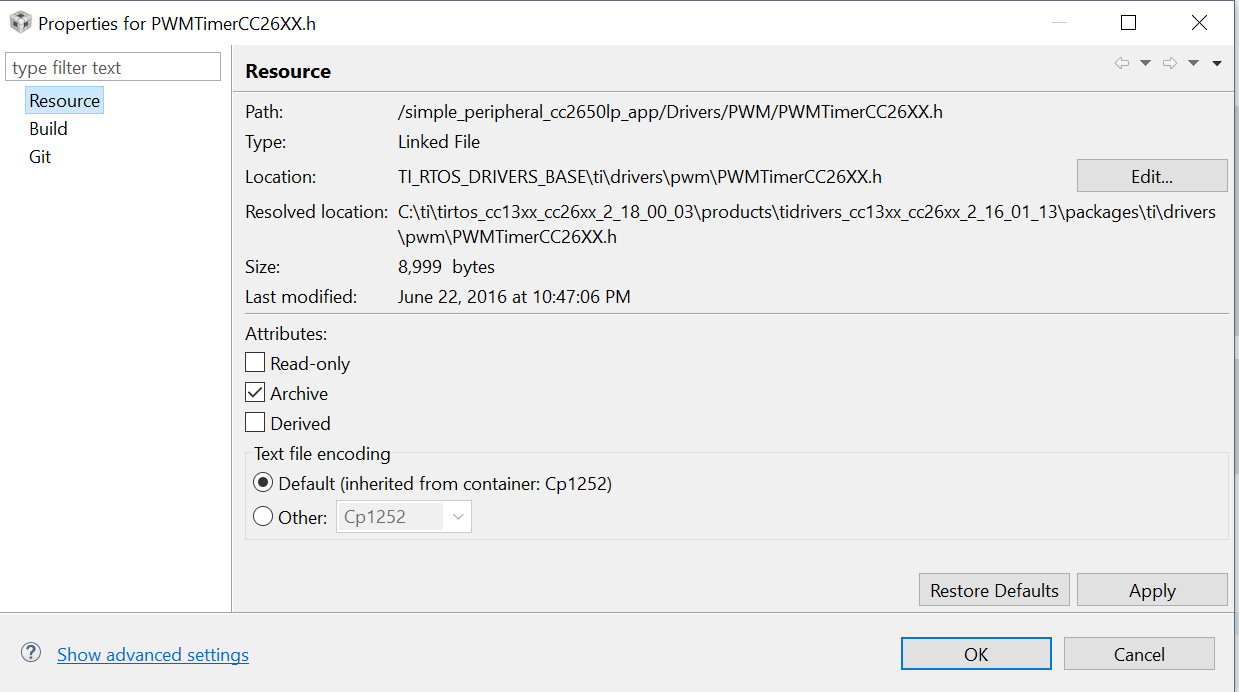
Task: Open the Show advanced settings link
Action: point(153,655)
